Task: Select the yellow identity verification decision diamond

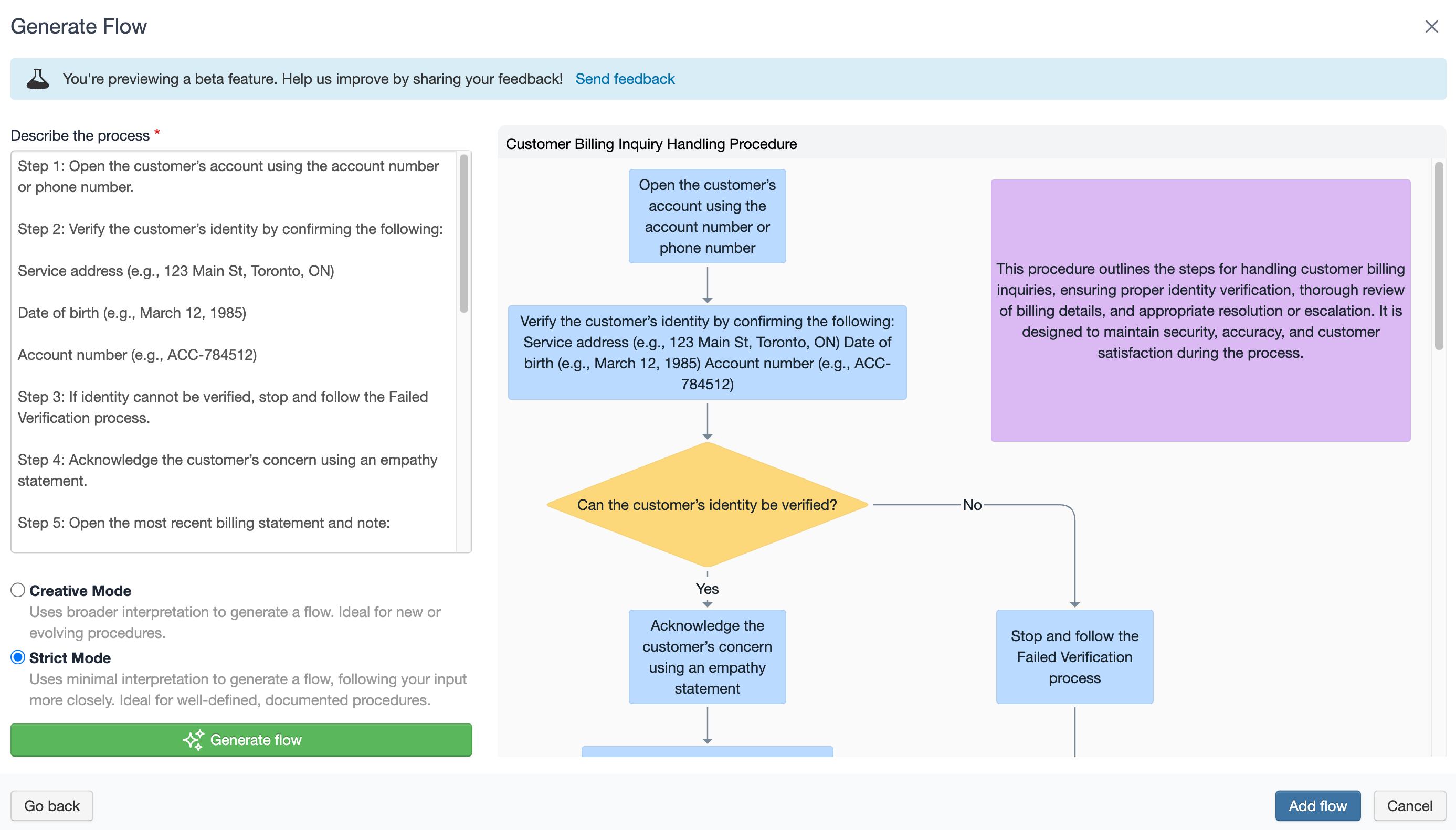Action: 706,505
